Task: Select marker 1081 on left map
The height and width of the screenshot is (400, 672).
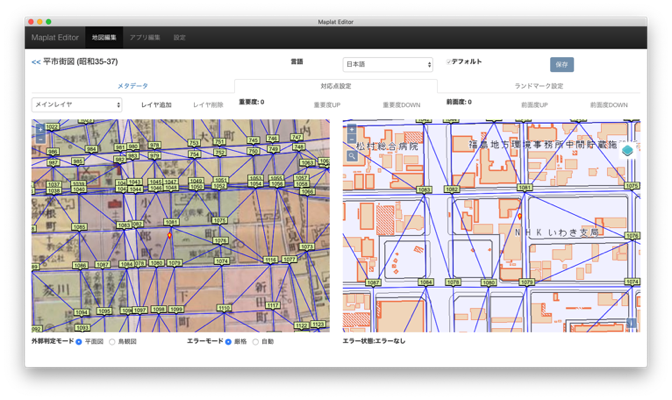Action: point(171,222)
